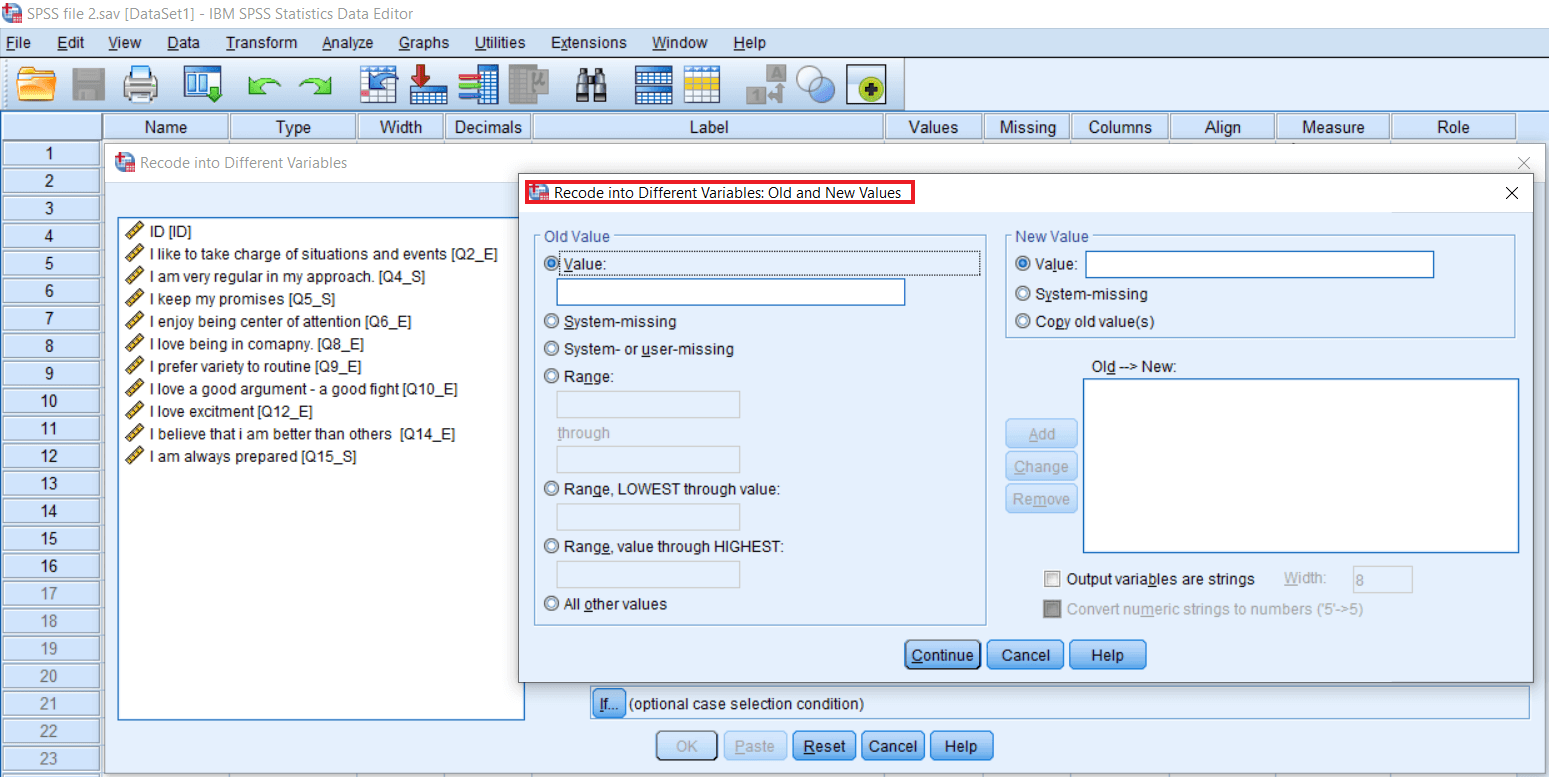Select 'I love a good argument' Q10_E variable
The height and width of the screenshot is (777, 1549).
coord(303,389)
